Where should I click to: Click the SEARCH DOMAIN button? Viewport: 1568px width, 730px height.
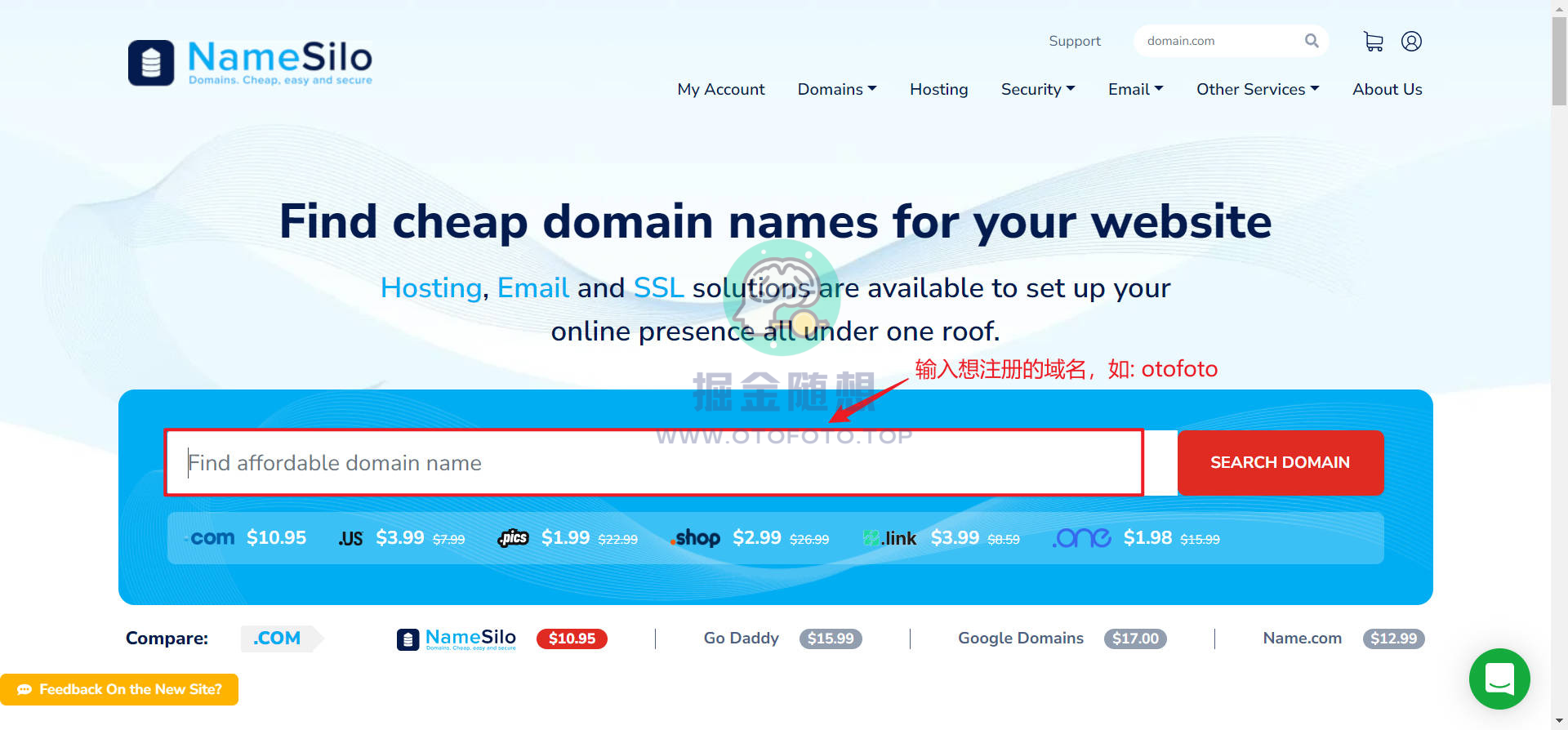[x=1281, y=462]
